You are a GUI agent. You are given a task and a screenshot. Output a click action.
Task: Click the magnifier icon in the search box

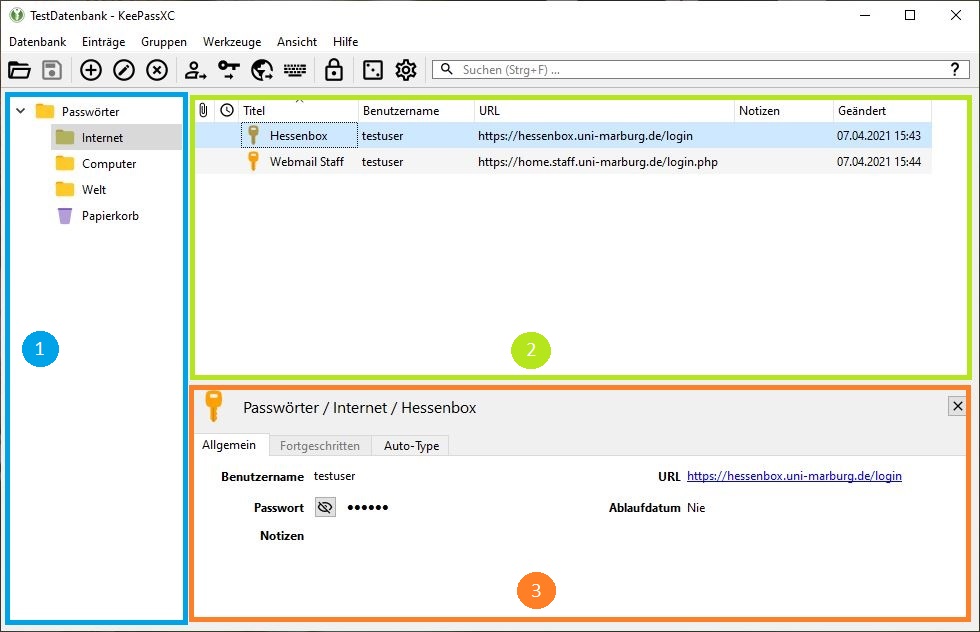[x=446, y=69]
